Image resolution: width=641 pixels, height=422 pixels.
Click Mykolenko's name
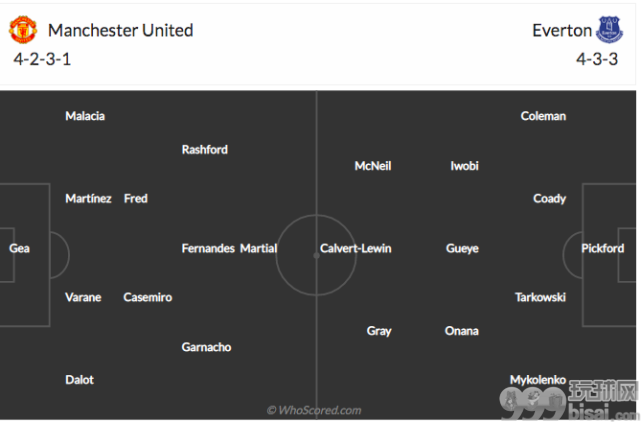538,380
